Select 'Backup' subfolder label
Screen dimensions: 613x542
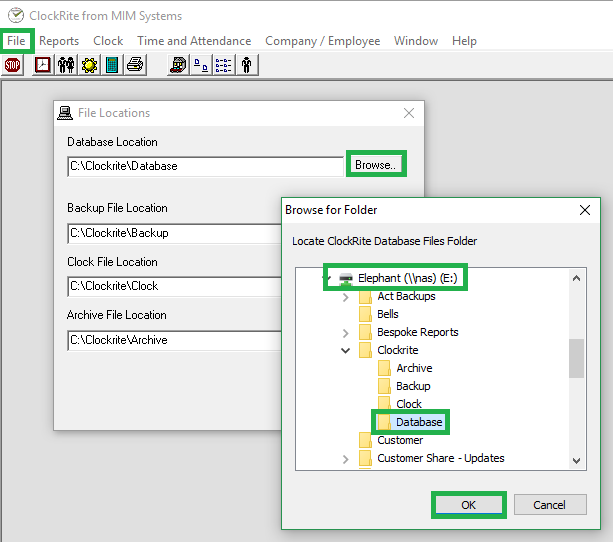[x=413, y=386]
